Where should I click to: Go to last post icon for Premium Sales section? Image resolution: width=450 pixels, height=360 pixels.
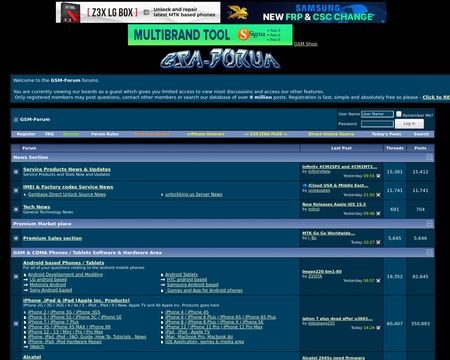pyautogui.click(x=378, y=242)
